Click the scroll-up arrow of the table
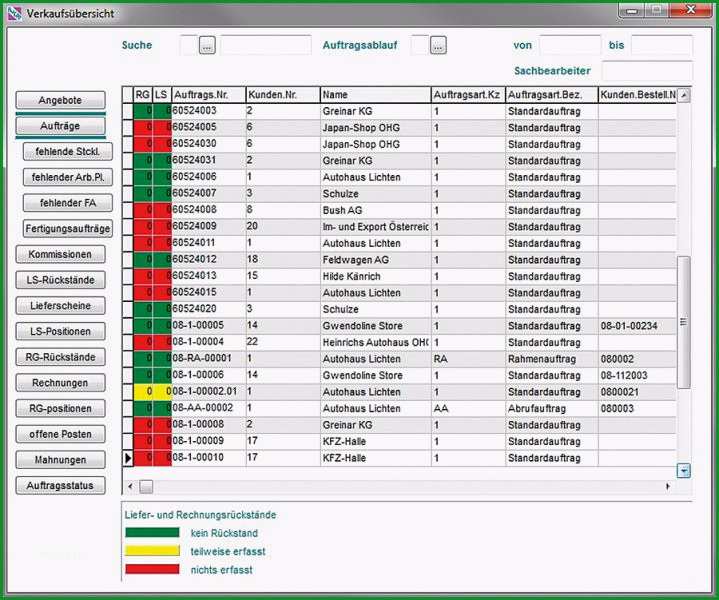This screenshot has width=719, height=600. pyautogui.click(x=684, y=95)
